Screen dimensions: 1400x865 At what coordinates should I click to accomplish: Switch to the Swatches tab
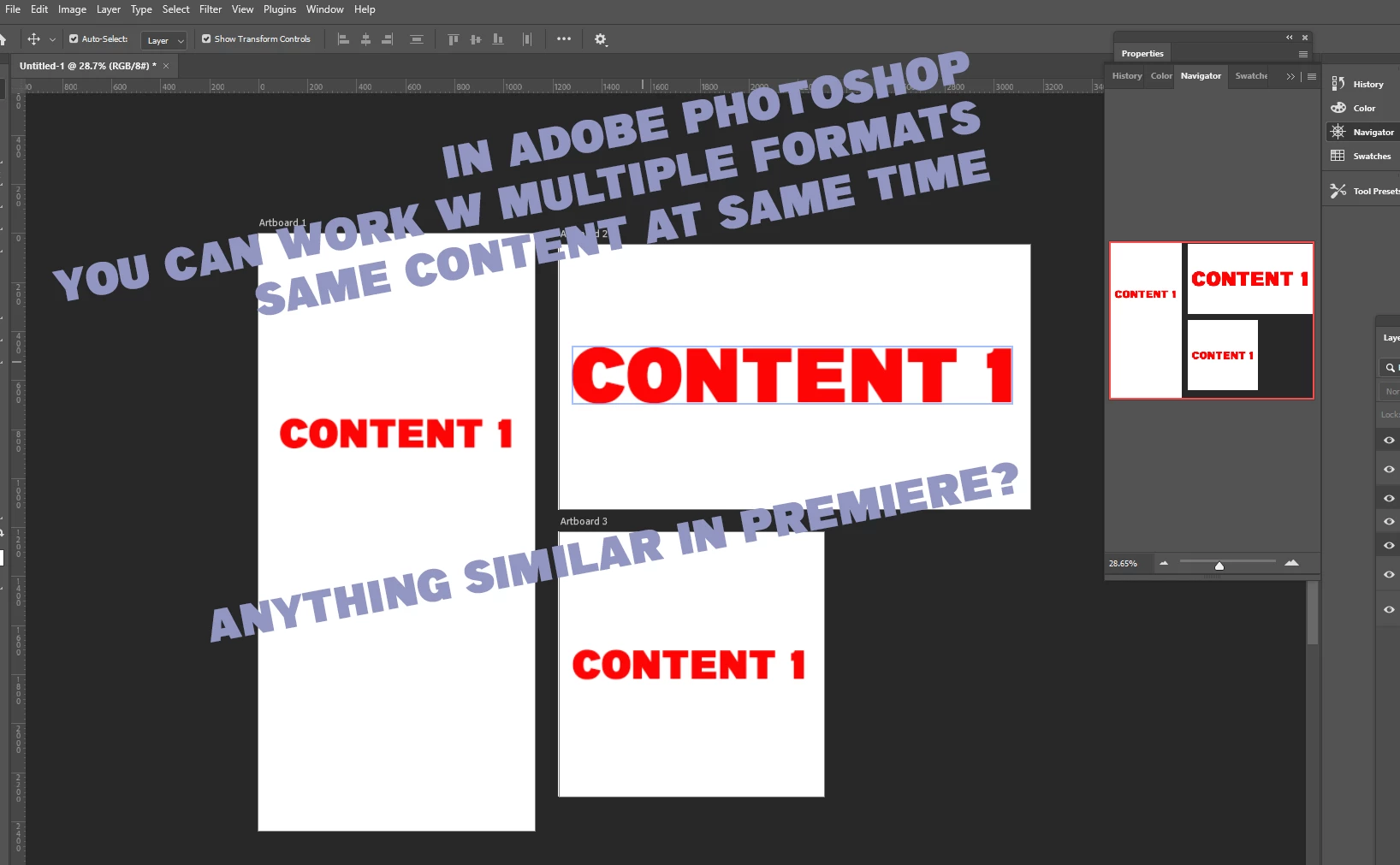click(1251, 76)
